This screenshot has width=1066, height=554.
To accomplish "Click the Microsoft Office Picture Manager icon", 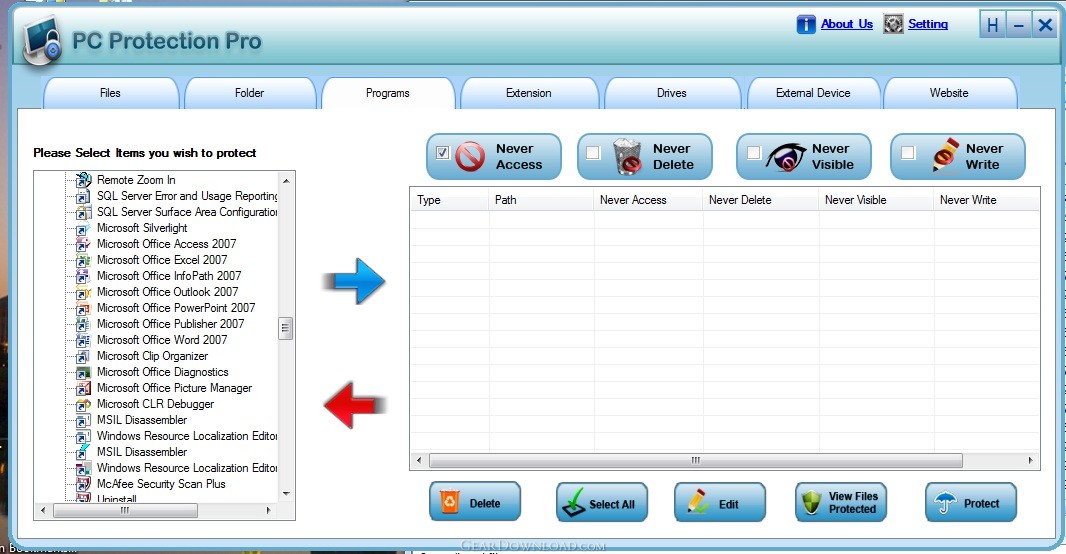I will tap(83, 388).
